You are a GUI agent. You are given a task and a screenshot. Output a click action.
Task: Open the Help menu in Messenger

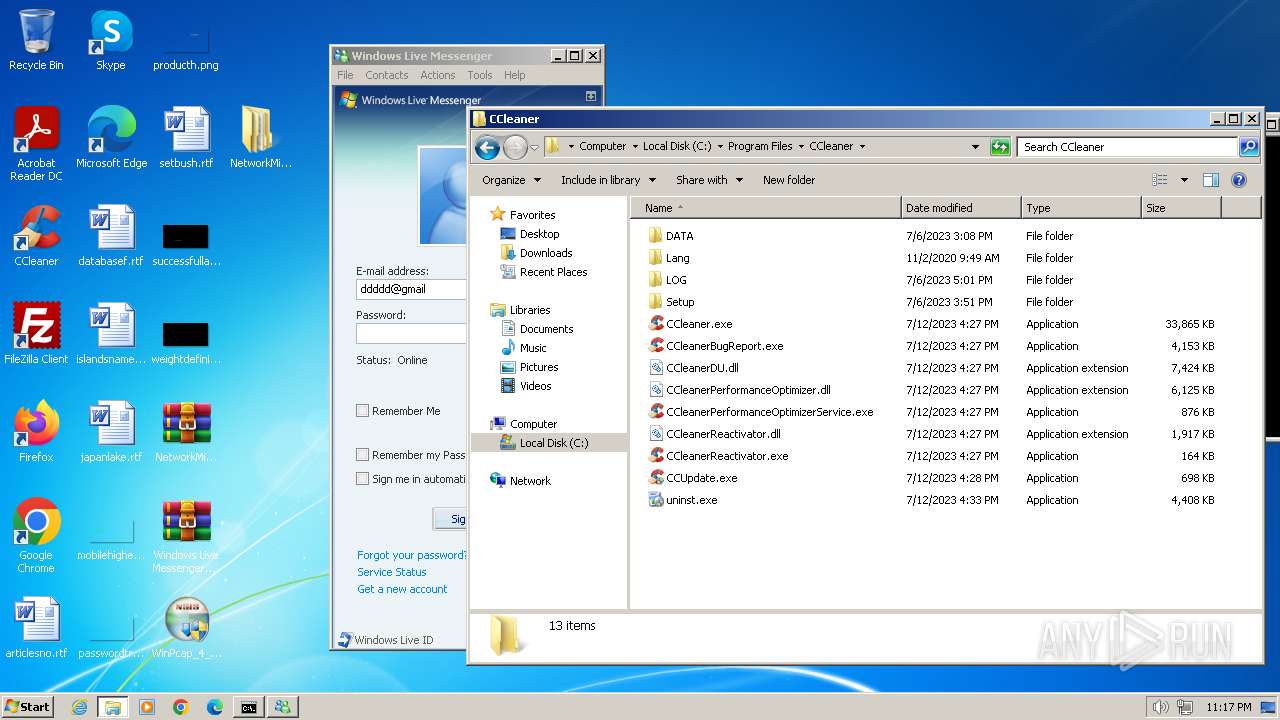point(514,75)
